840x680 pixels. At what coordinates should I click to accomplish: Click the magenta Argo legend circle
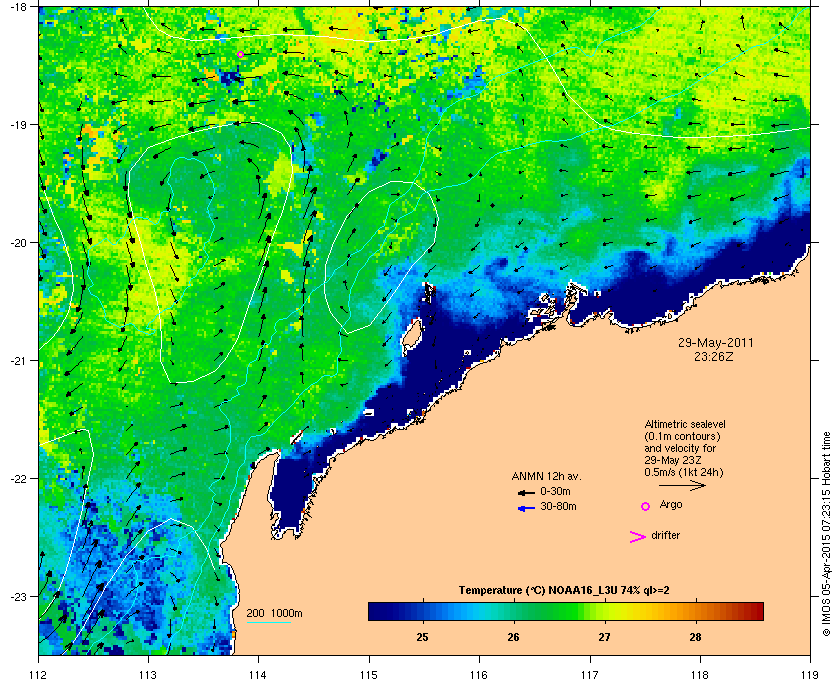click(x=646, y=506)
